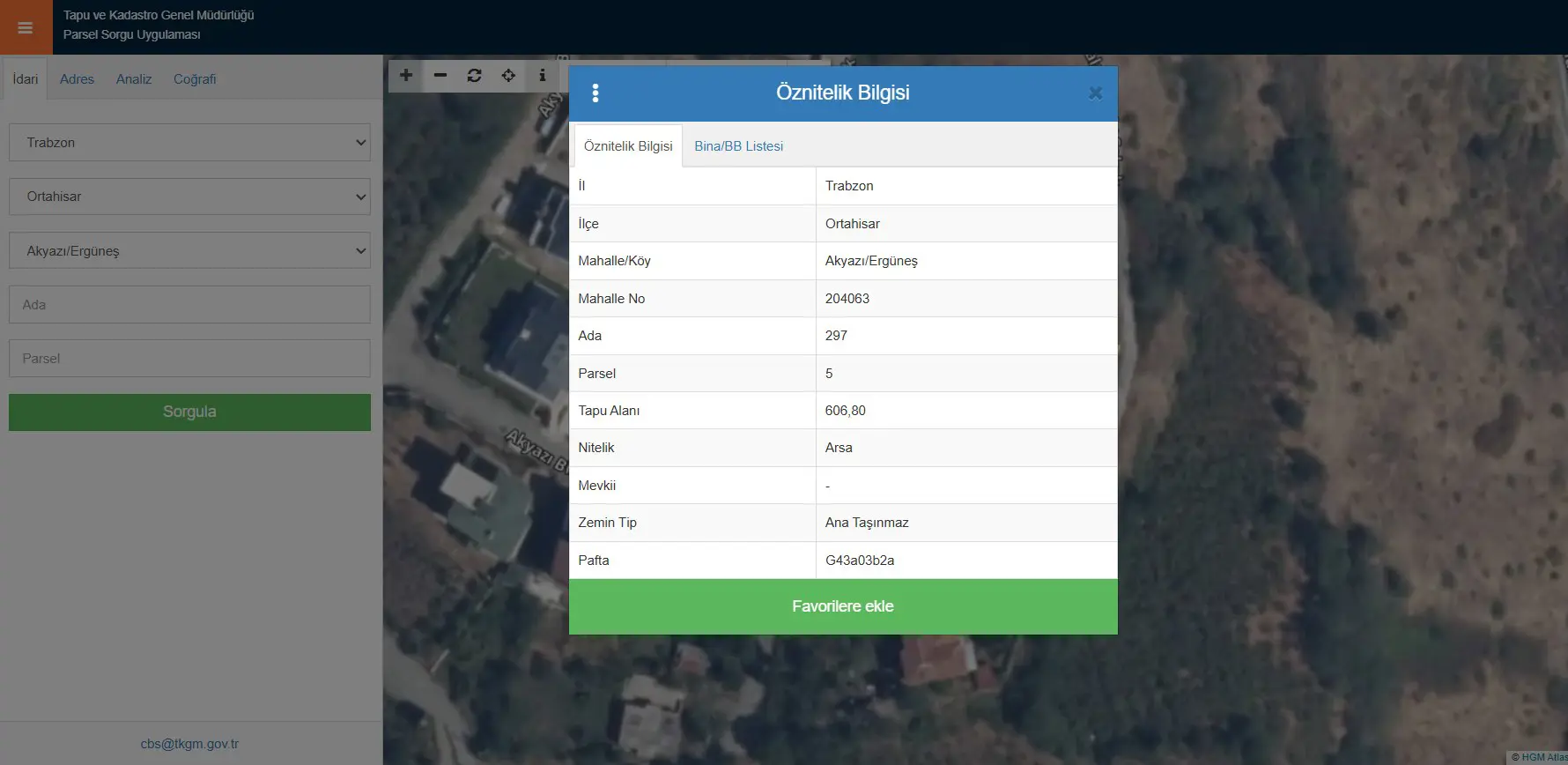Image resolution: width=1568 pixels, height=765 pixels.
Task: Select the Parsel value 5
Action: [829, 374]
